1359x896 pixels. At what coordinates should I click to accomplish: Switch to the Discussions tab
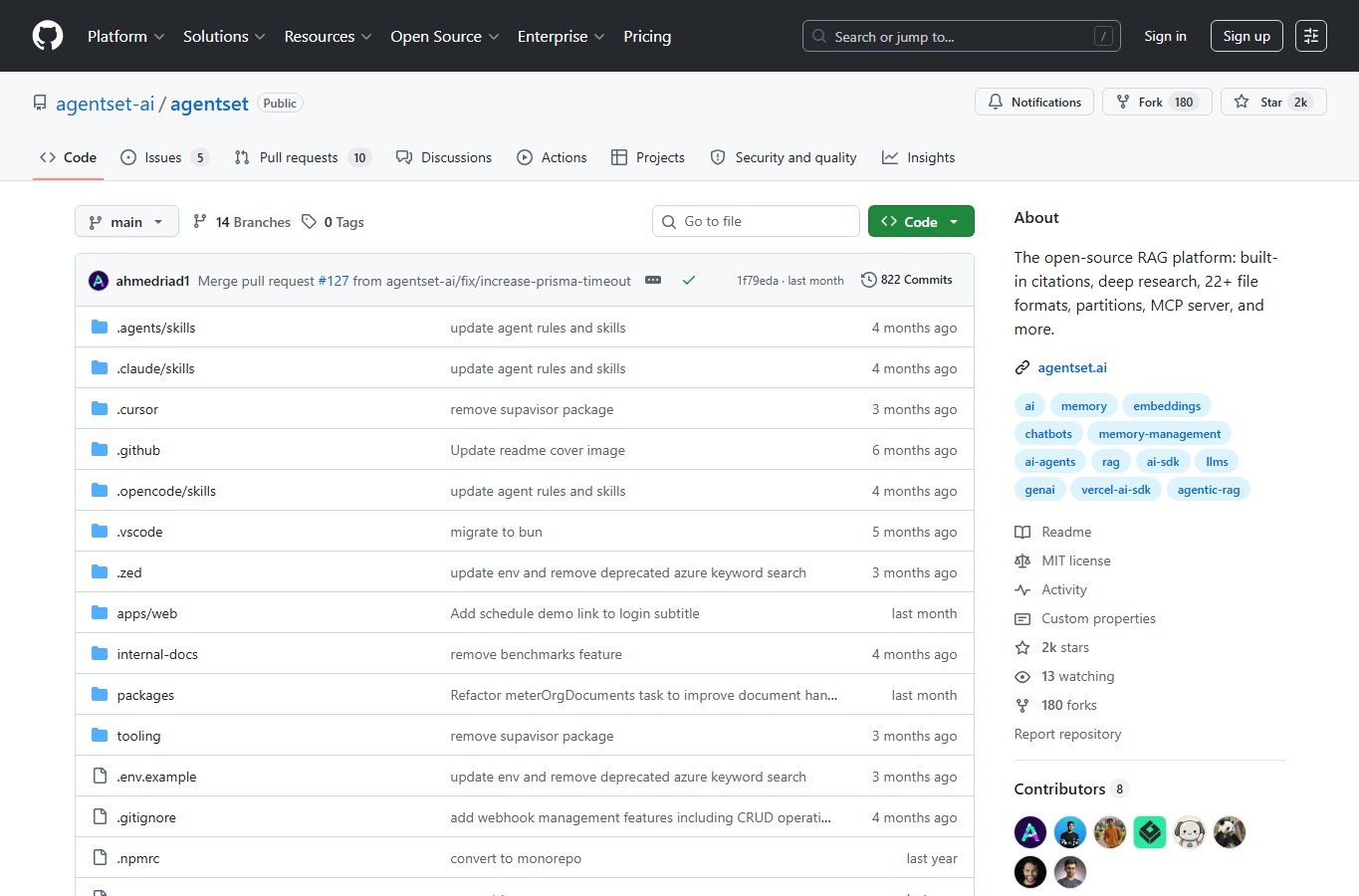(444, 157)
